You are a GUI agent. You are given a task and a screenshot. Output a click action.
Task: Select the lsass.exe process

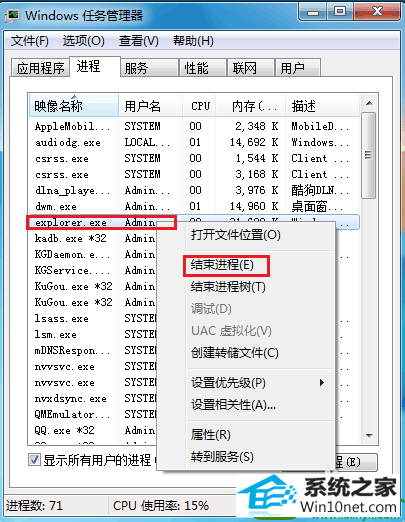(62, 318)
